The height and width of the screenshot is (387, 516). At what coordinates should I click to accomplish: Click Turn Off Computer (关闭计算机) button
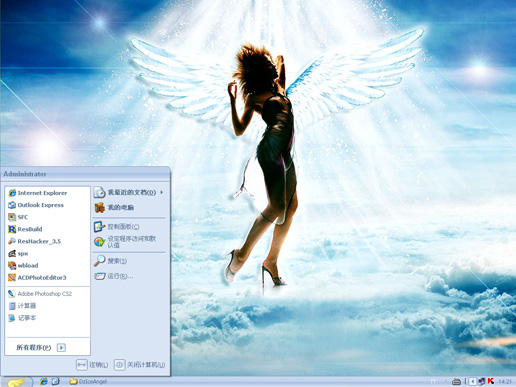pyautogui.click(x=140, y=365)
